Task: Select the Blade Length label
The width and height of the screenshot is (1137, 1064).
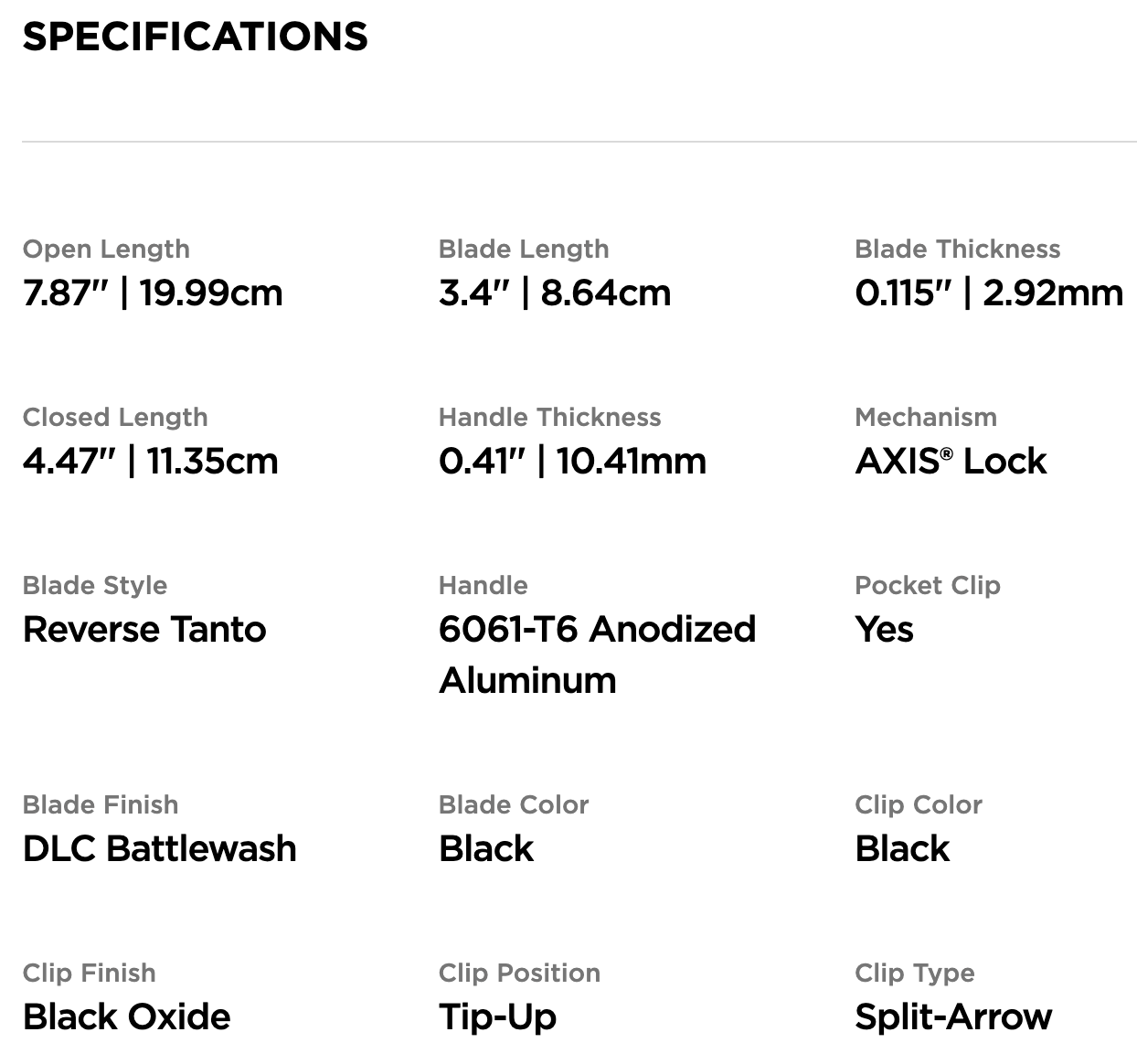Action: click(524, 250)
